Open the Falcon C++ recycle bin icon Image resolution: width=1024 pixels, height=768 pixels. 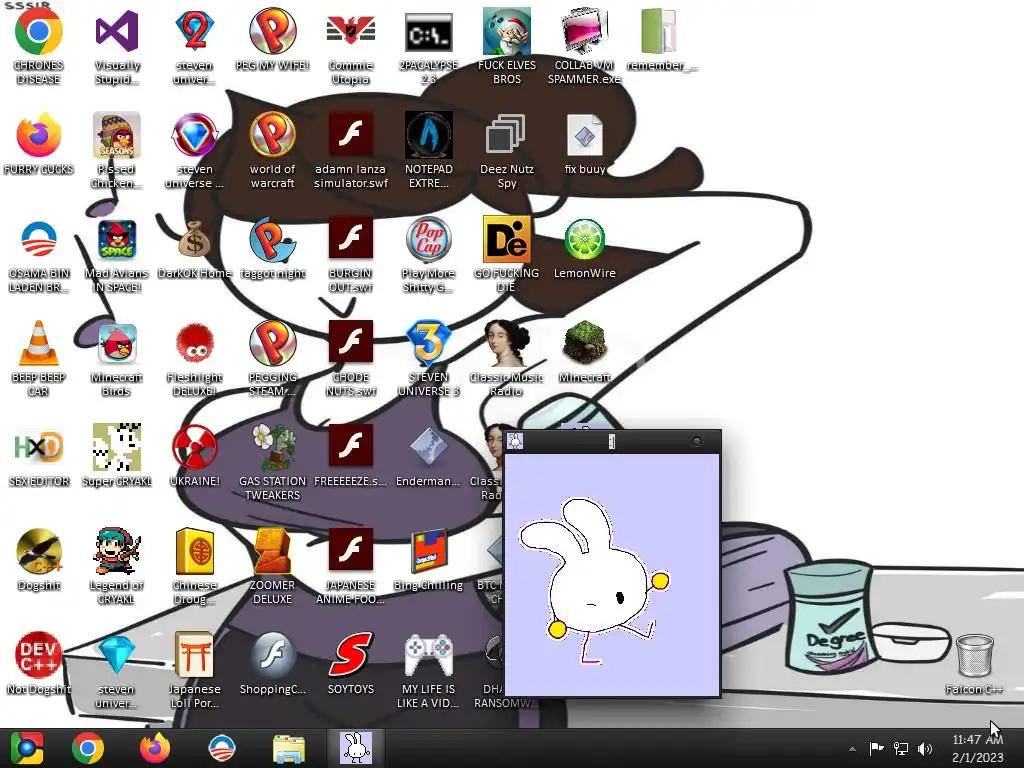click(x=974, y=656)
